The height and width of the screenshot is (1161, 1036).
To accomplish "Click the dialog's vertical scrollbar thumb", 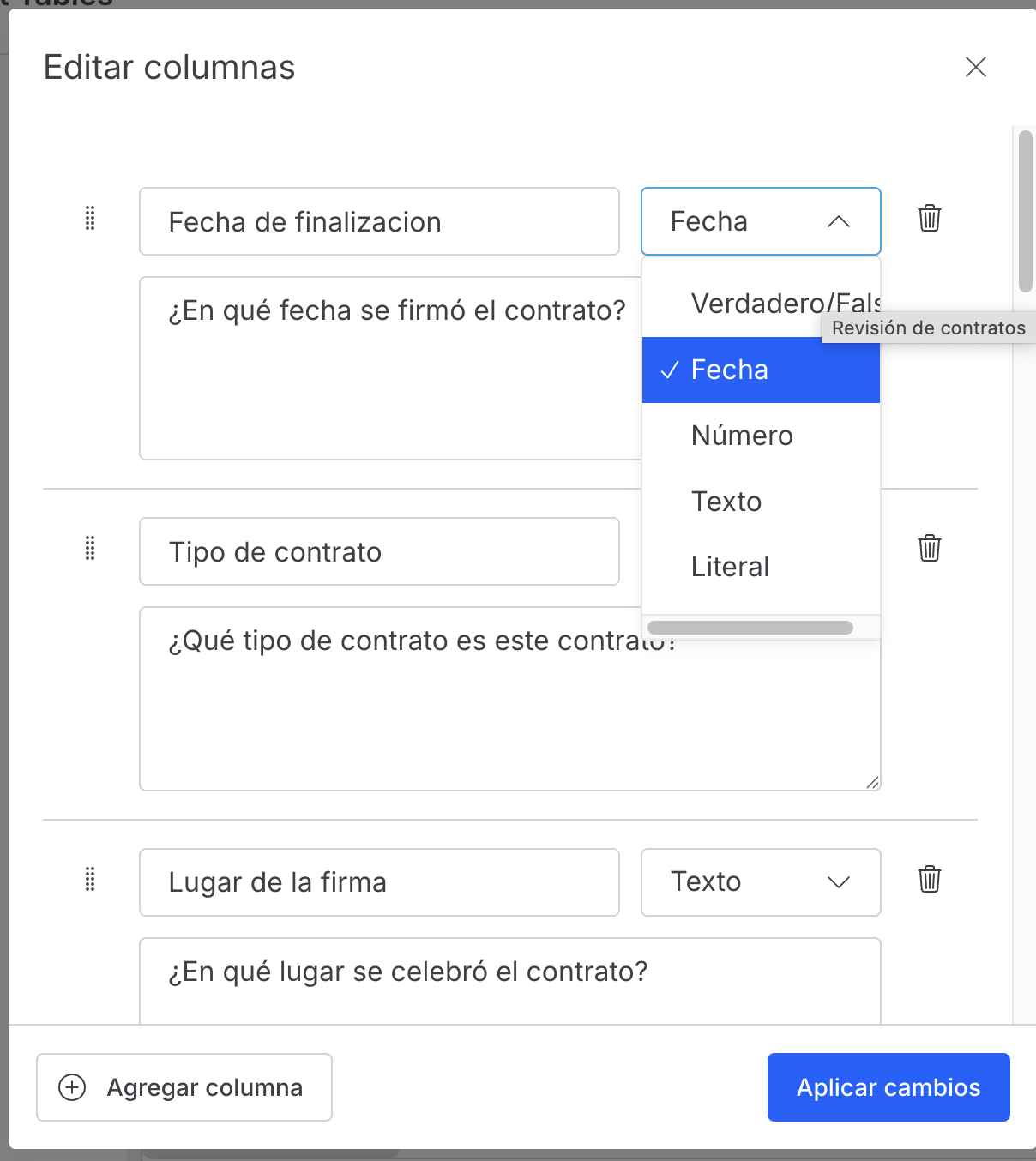I will pos(1025,211).
